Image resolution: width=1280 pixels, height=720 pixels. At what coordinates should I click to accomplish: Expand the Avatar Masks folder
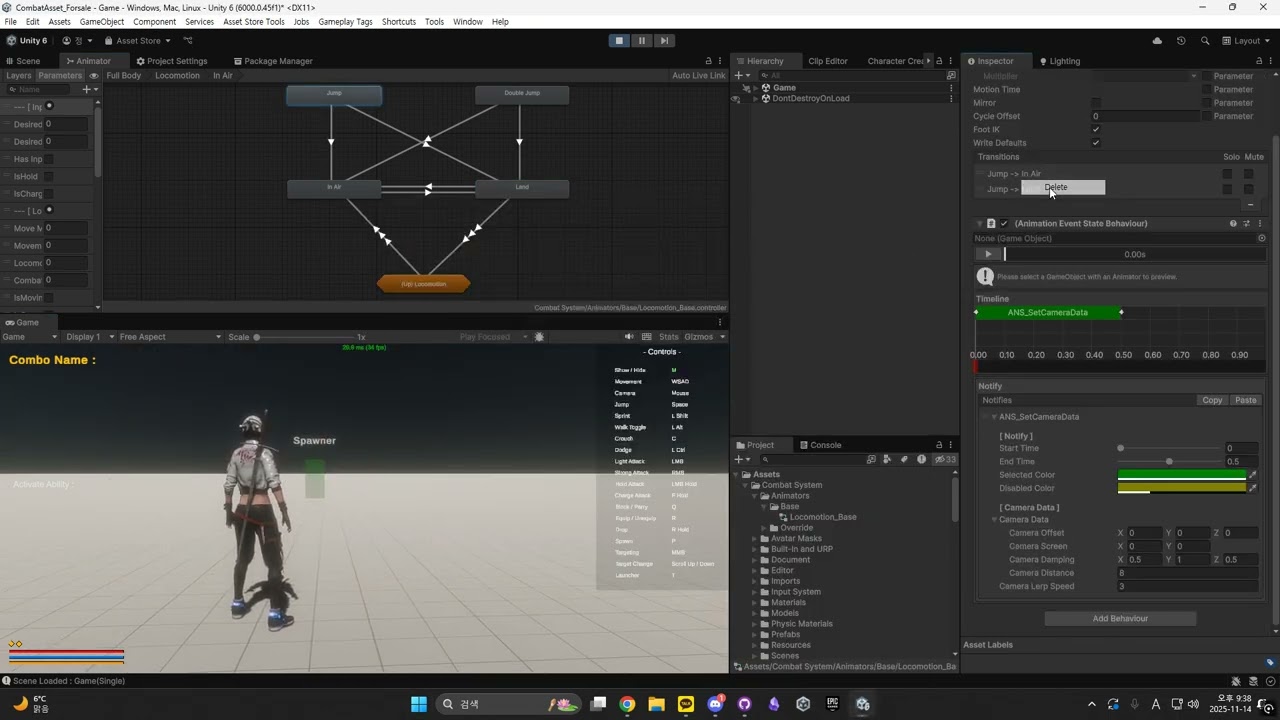point(754,539)
